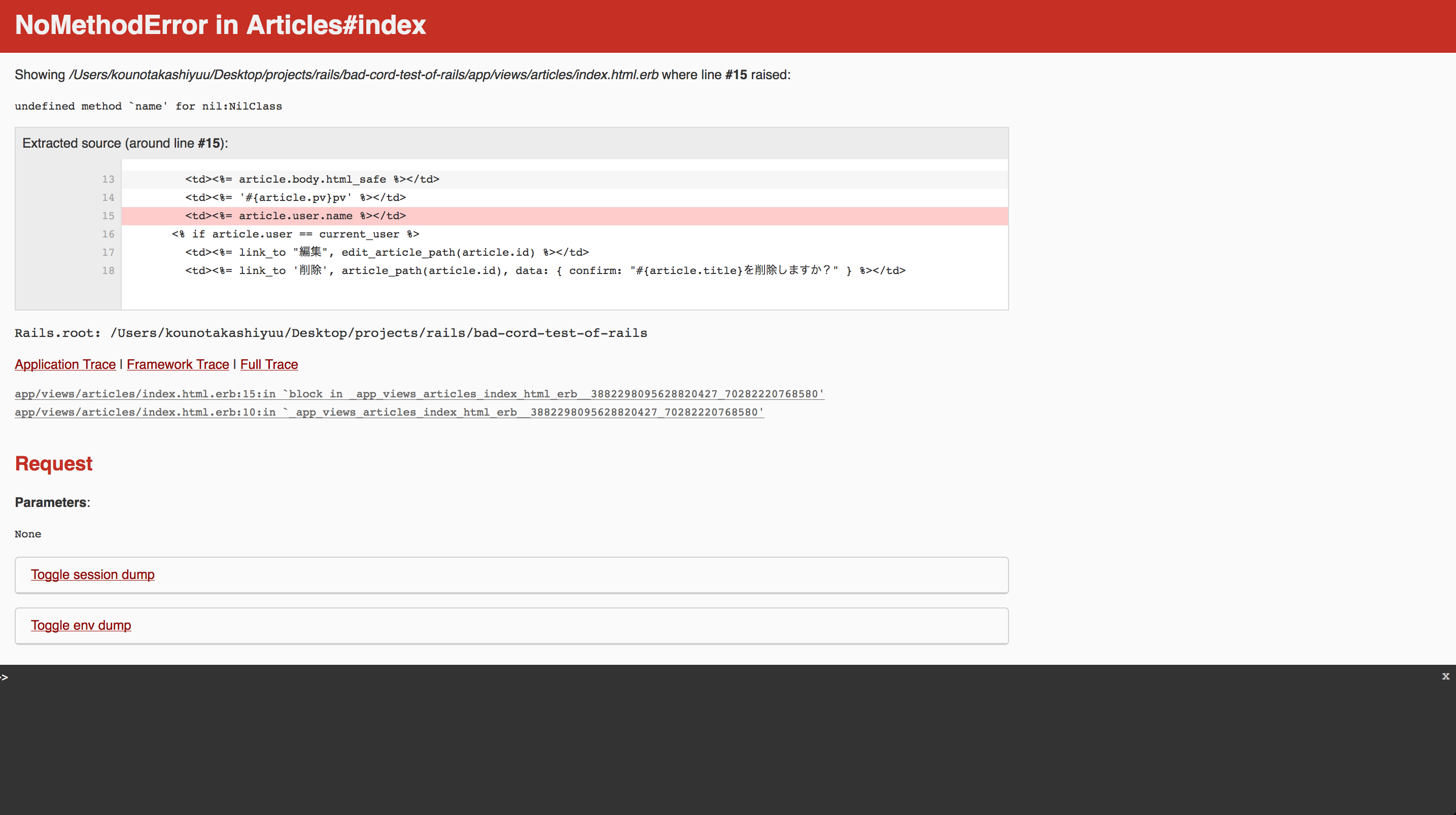Click source line showing article.pv
Screen dimensions: 1456x815
(x=295, y=197)
